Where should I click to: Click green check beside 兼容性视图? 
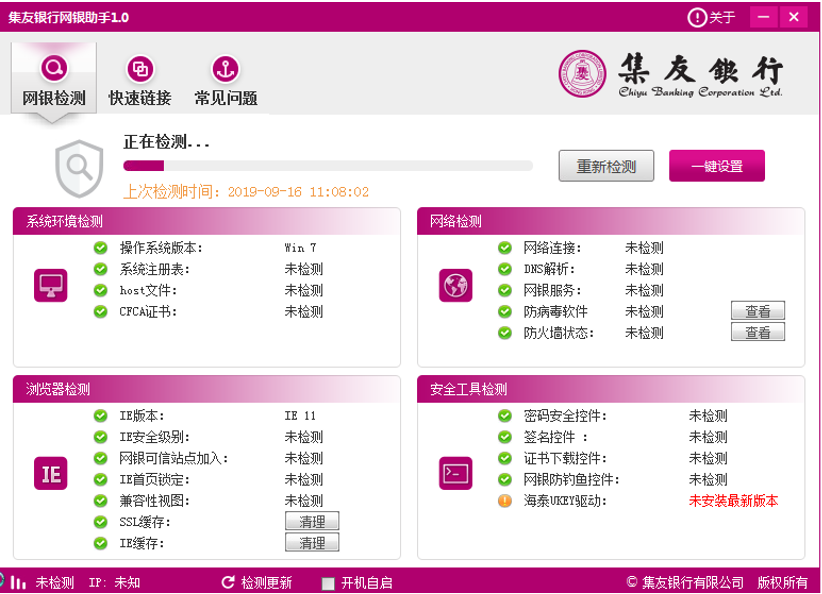[101, 501]
